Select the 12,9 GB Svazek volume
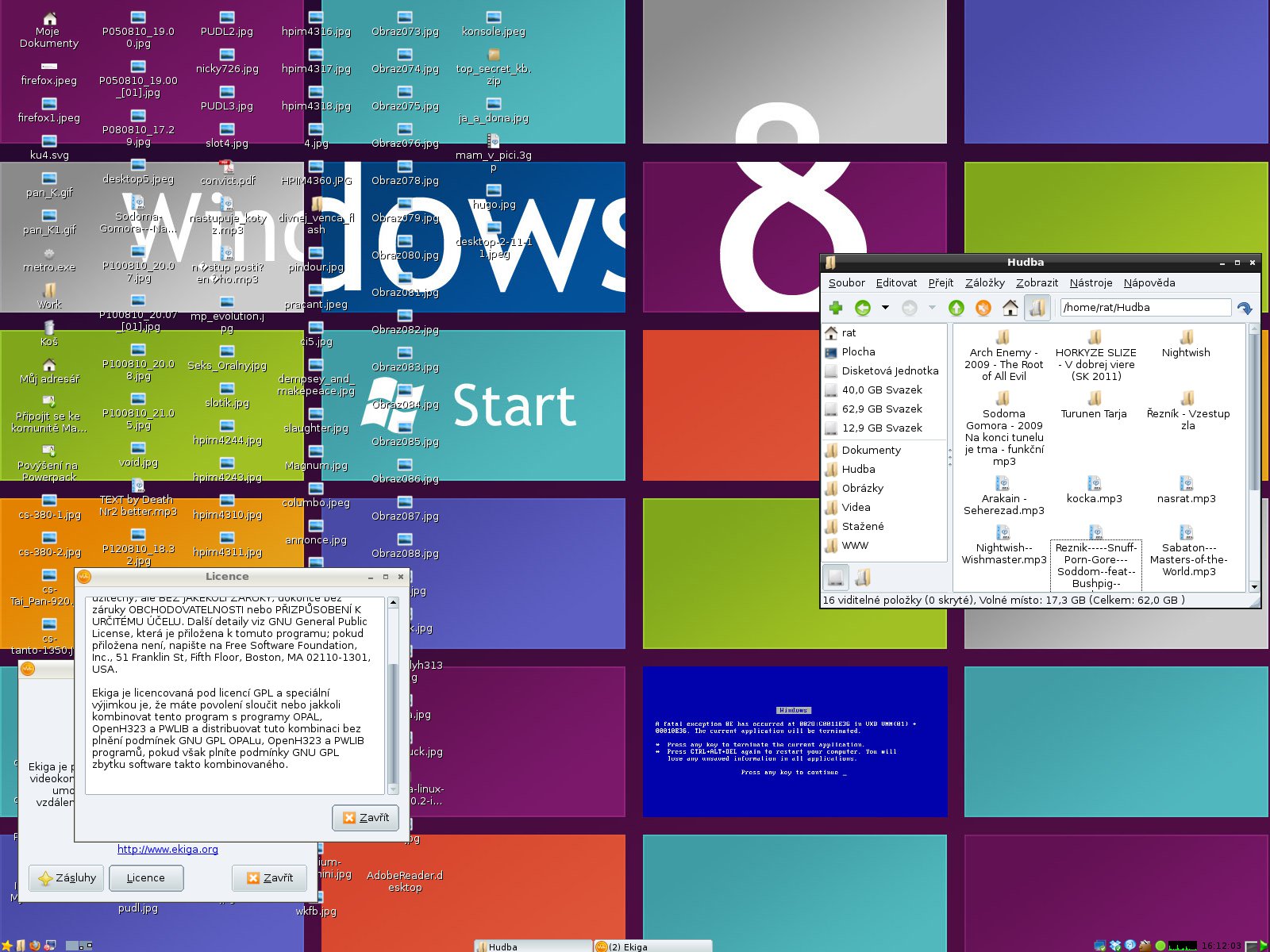This screenshot has height=952, width=1270. (x=885, y=428)
